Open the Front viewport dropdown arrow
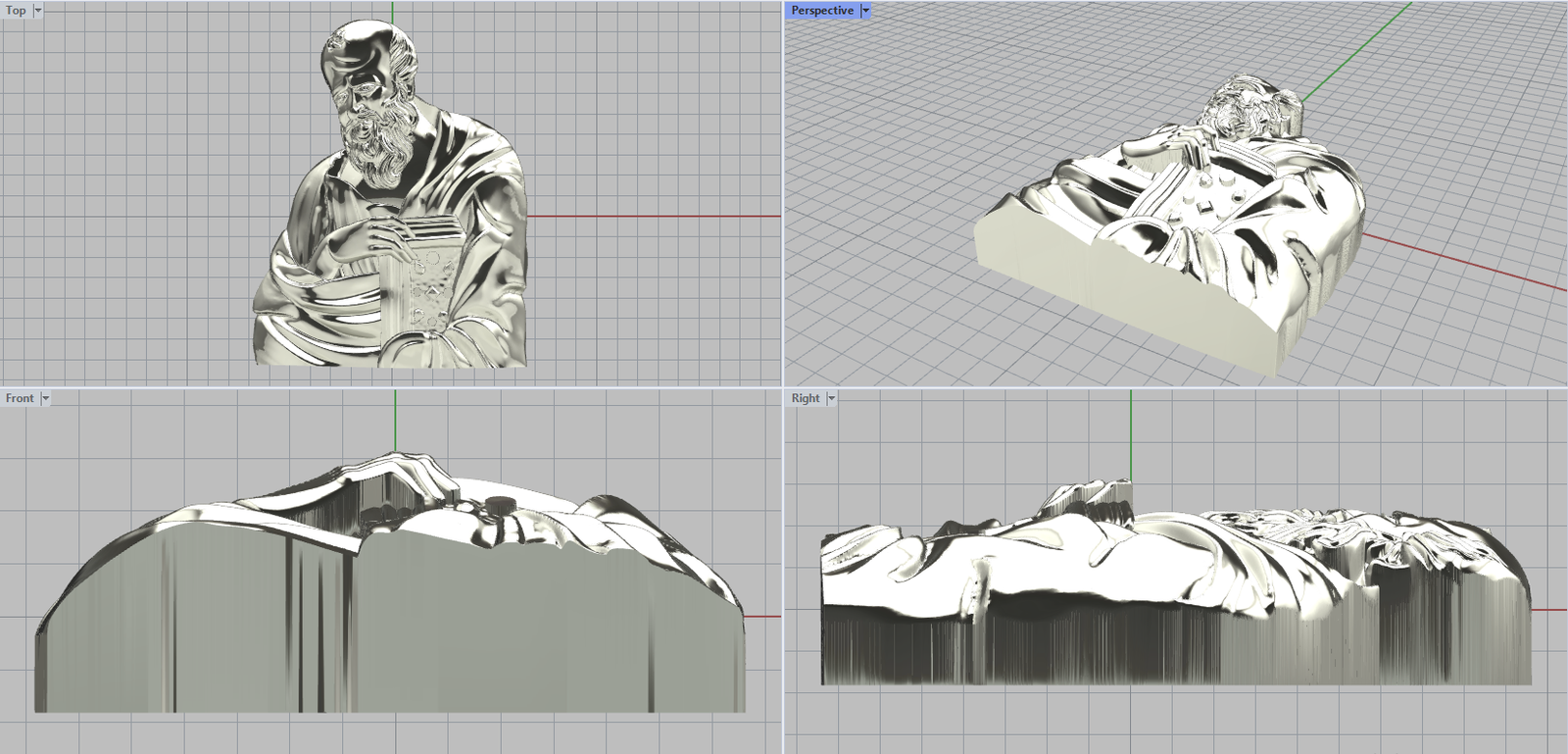This screenshot has height=754, width=1568. pyautogui.click(x=45, y=398)
